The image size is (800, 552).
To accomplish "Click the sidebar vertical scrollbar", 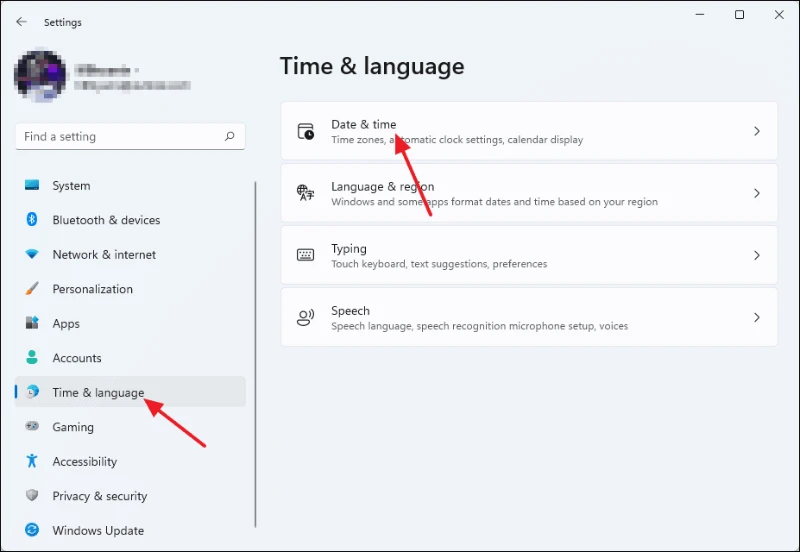I will coord(255,354).
